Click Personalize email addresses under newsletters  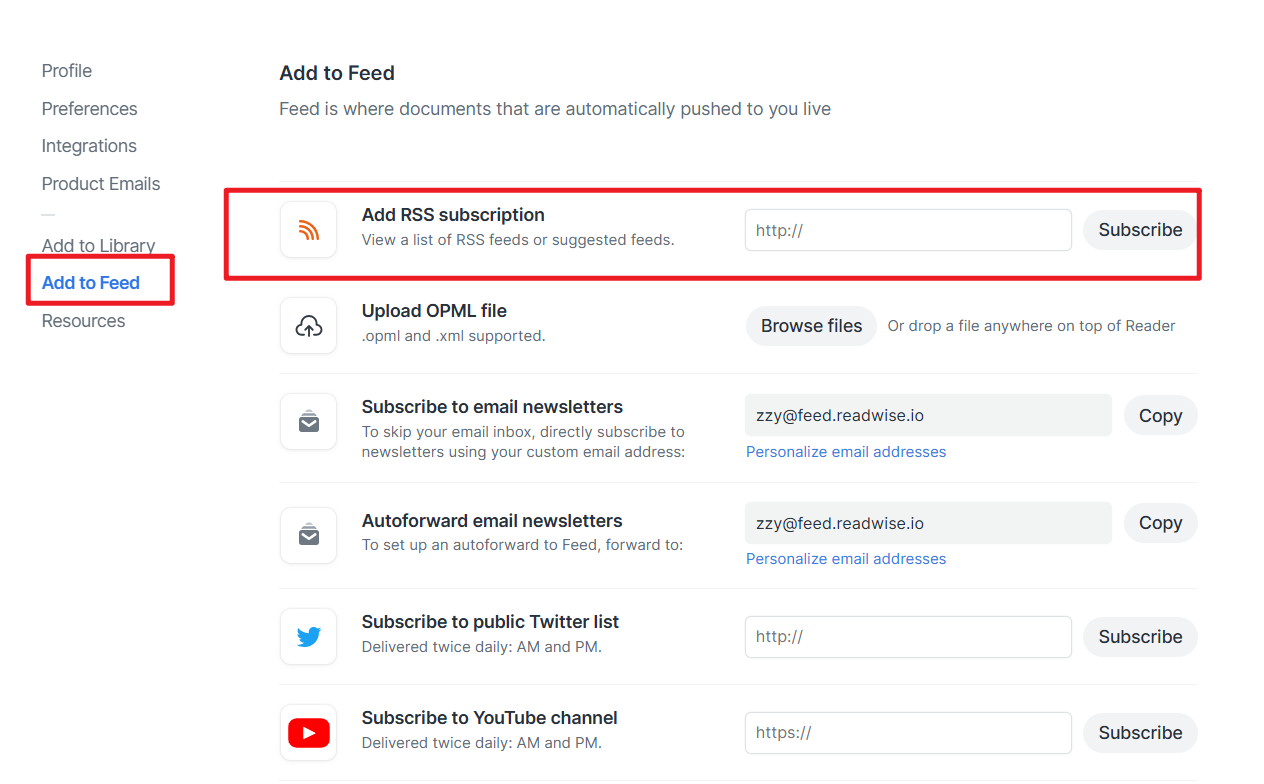[846, 452]
